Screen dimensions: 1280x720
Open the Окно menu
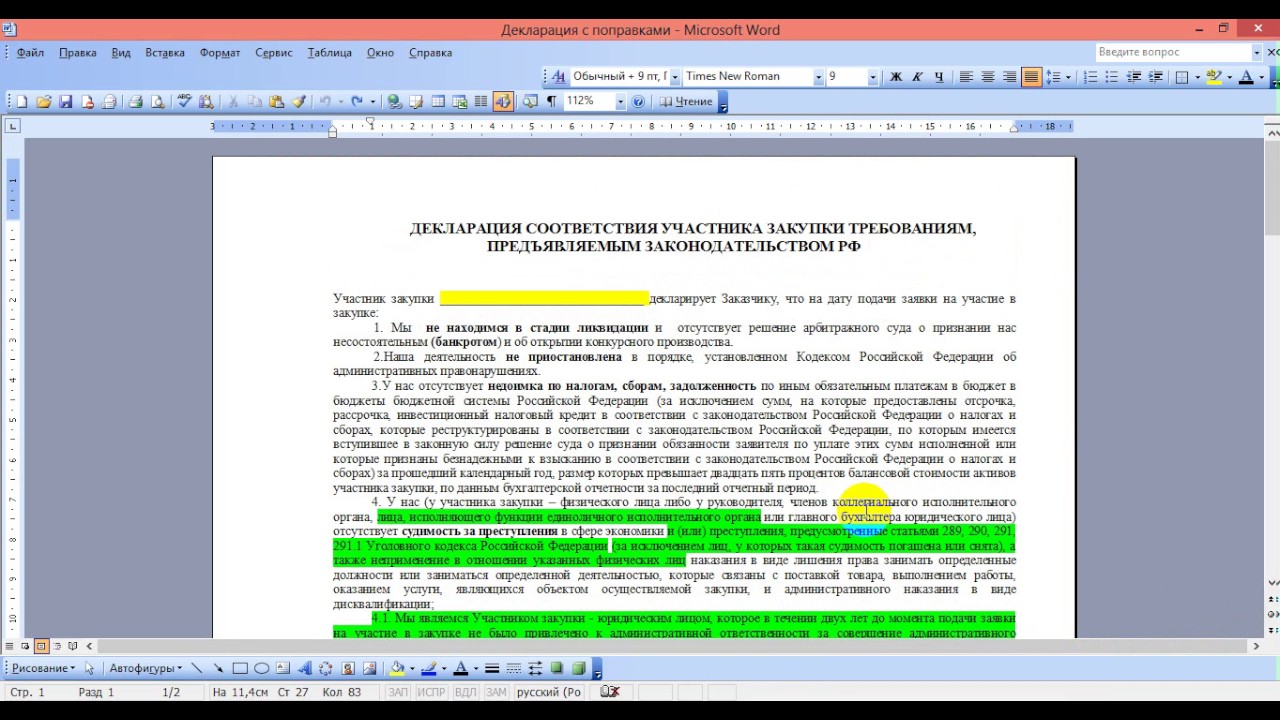coord(380,52)
